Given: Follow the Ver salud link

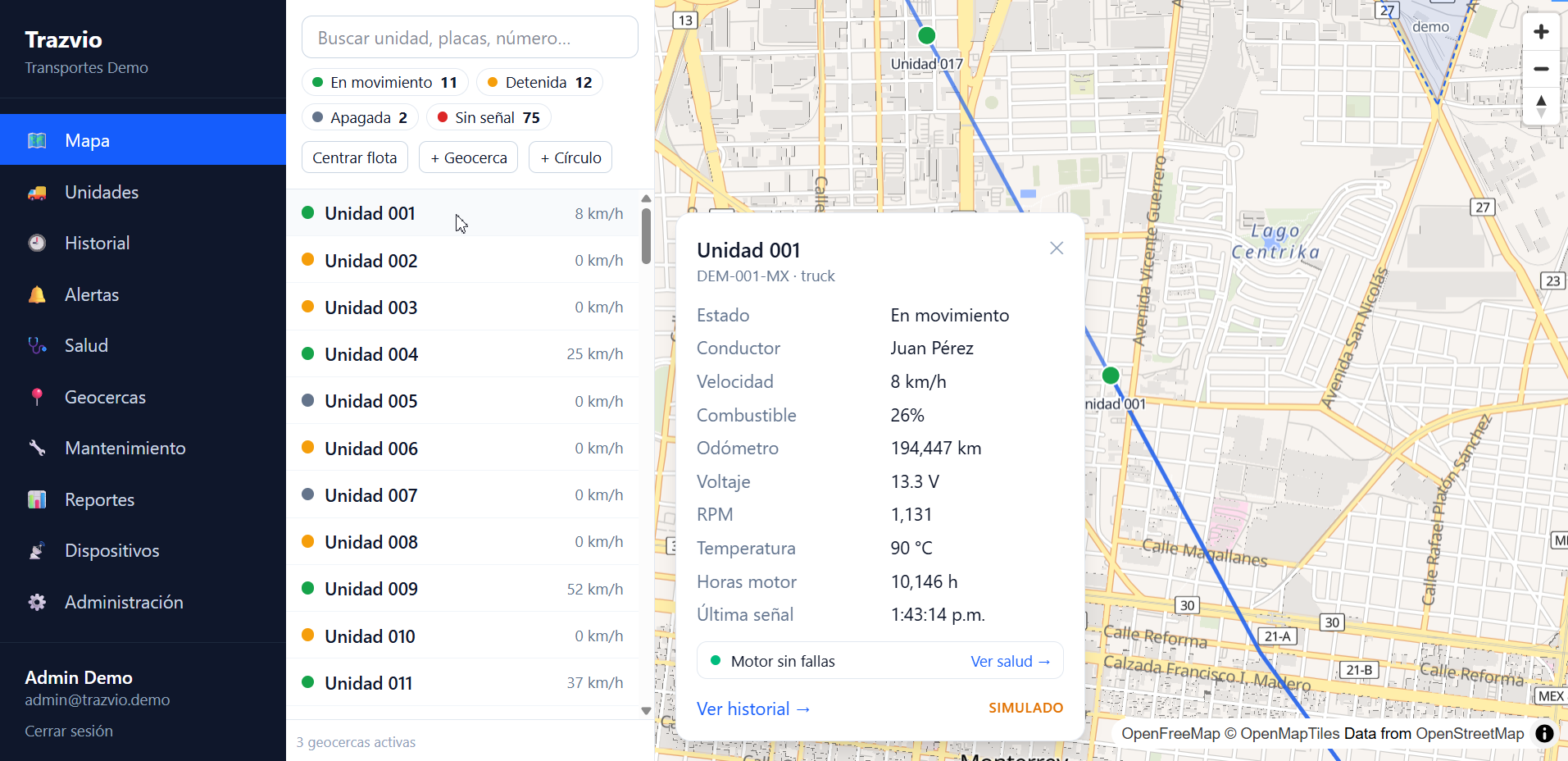Looking at the screenshot, I should [x=1011, y=661].
